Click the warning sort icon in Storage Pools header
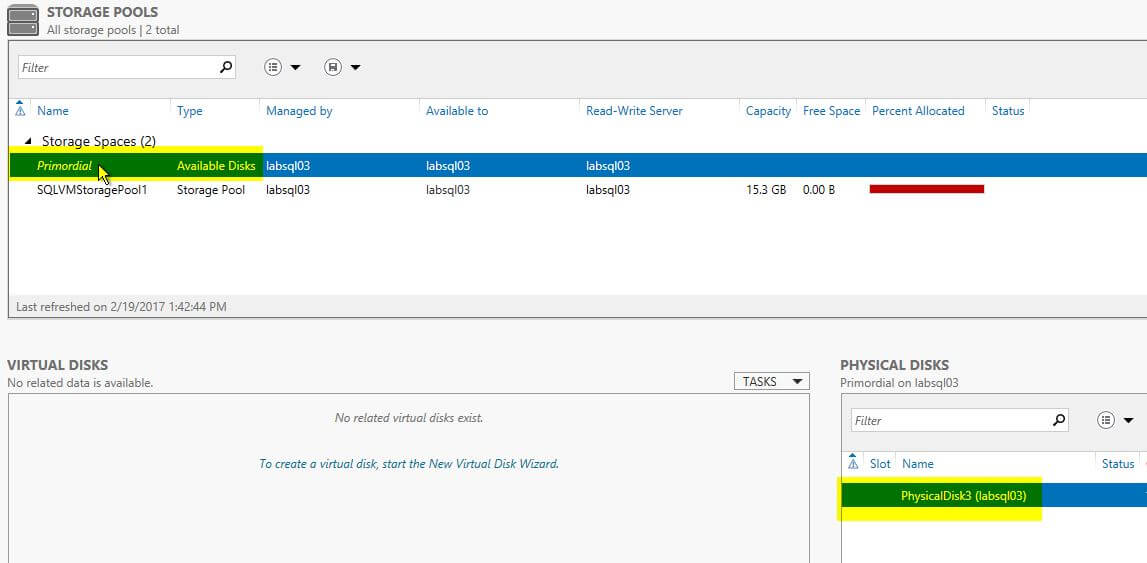This screenshot has width=1147, height=563. coord(21,110)
